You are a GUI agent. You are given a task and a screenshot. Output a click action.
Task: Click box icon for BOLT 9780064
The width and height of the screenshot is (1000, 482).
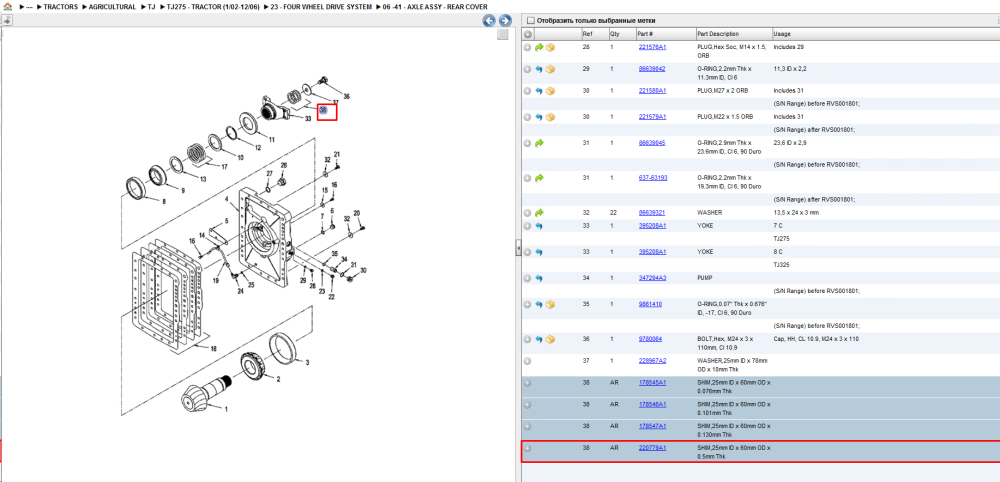(x=550, y=339)
